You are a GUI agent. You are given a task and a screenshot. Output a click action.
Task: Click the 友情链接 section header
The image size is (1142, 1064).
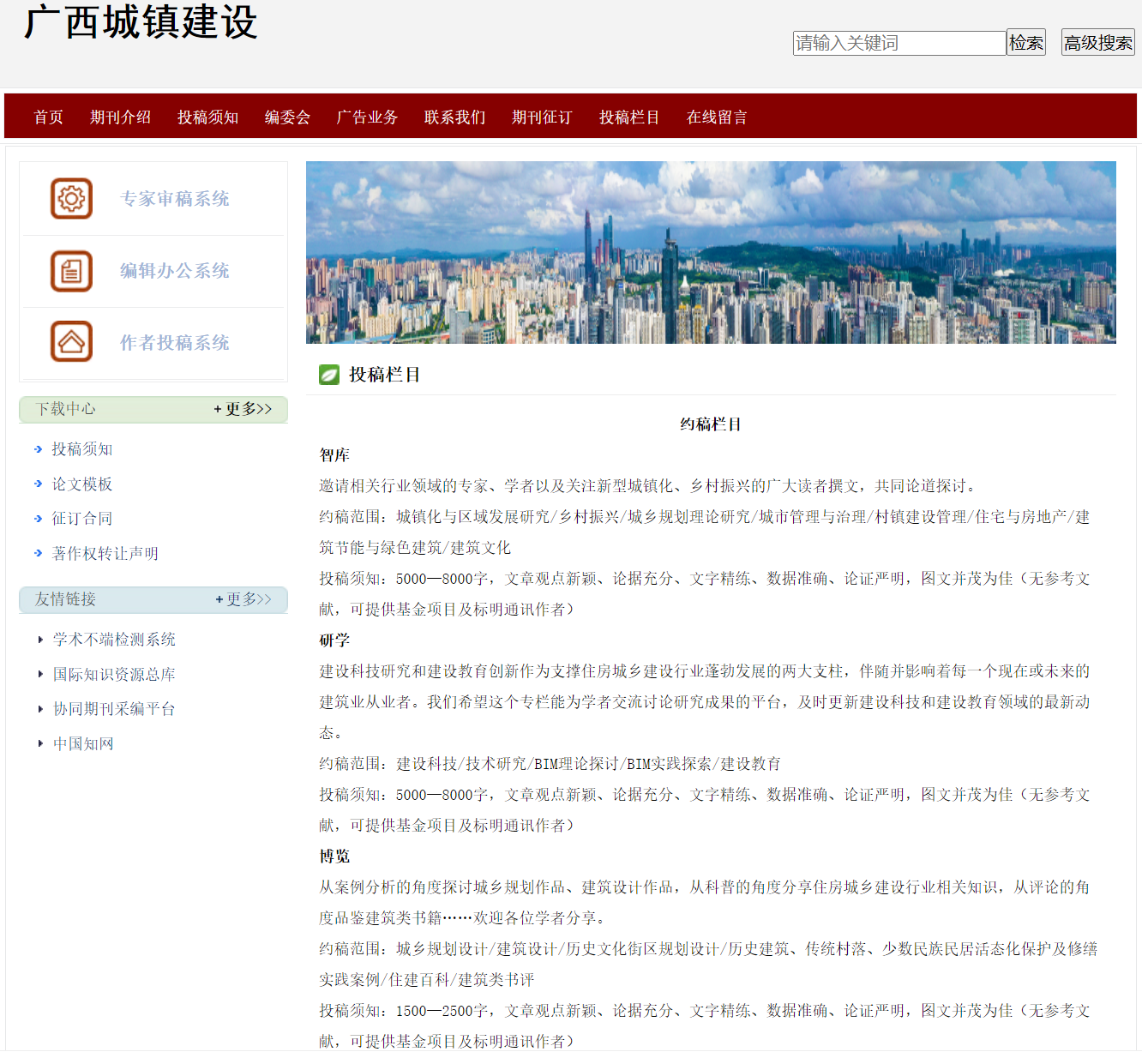click(66, 599)
